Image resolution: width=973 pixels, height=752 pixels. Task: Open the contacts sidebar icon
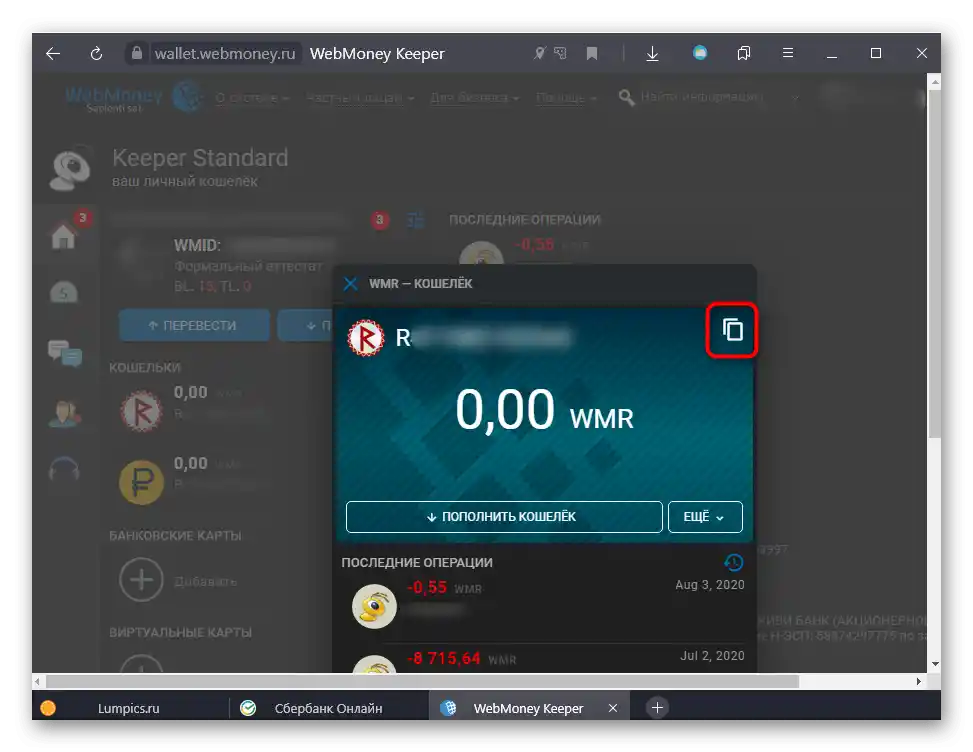[65, 413]
